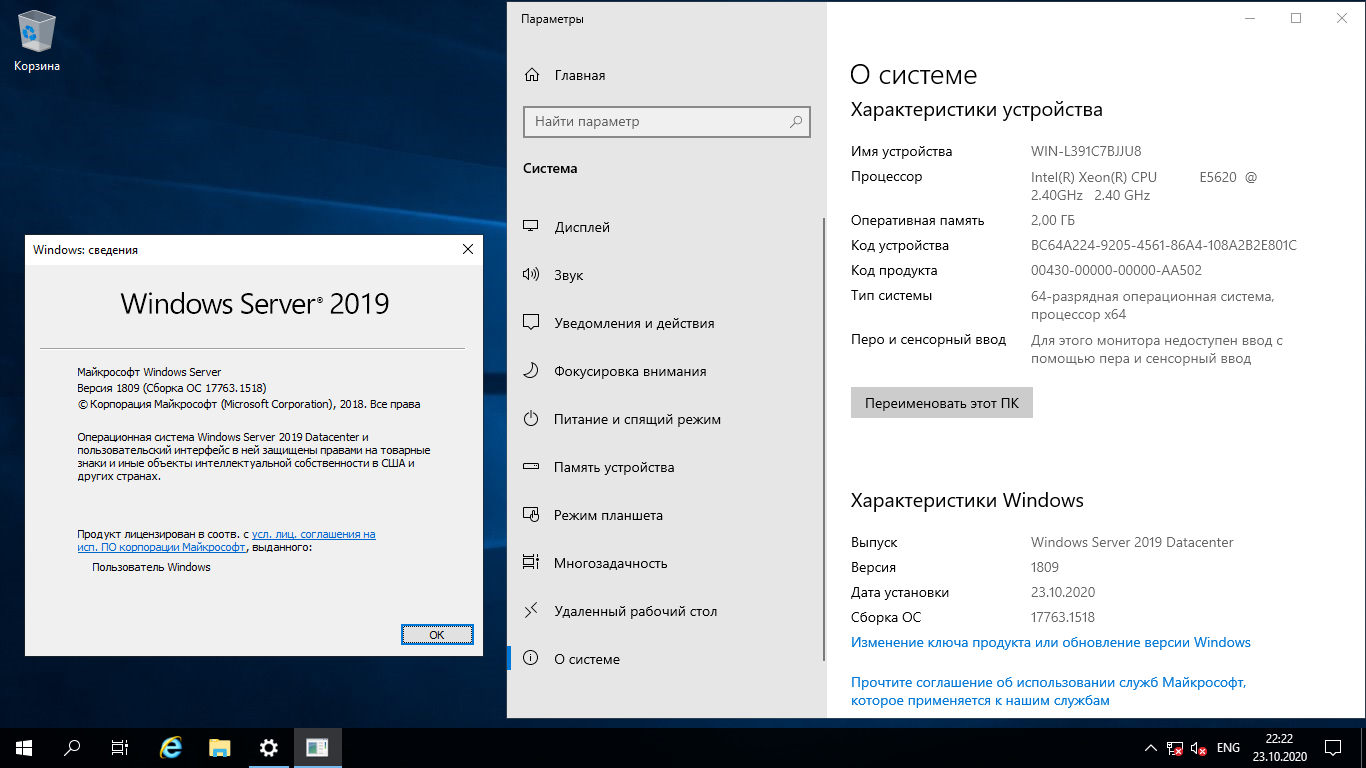Click the О системе info icon
1366x768 pixels.
click(x=532, y=659)
